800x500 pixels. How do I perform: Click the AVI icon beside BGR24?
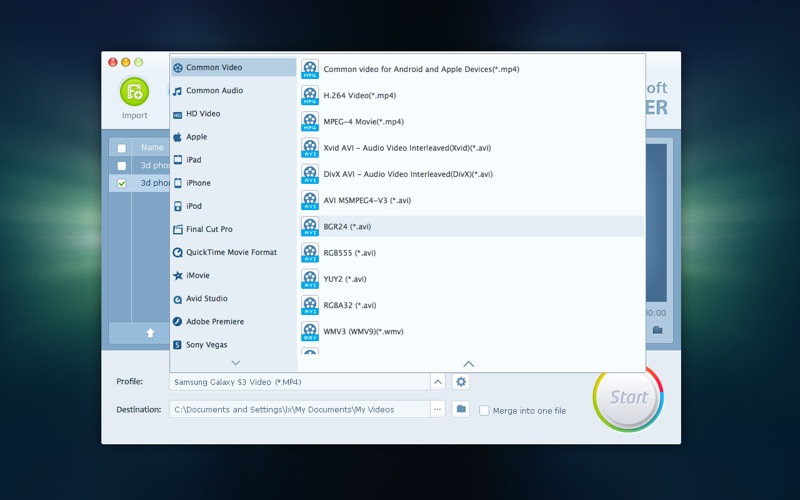coord(310,227)
